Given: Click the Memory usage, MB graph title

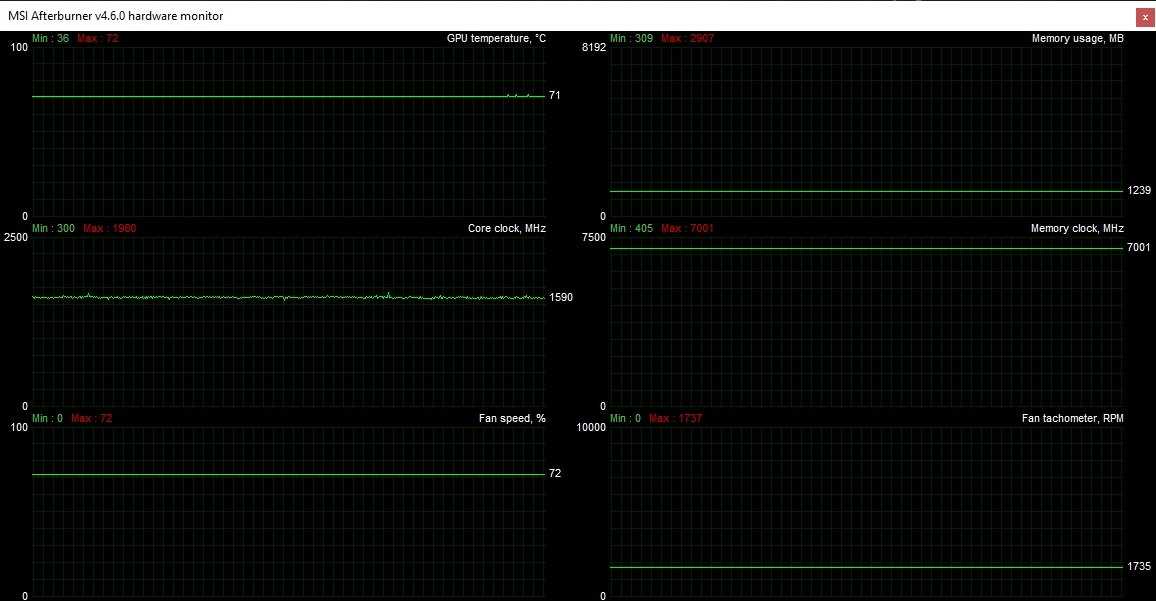Looking at the screenshot, I should [x=1077, y=39].
